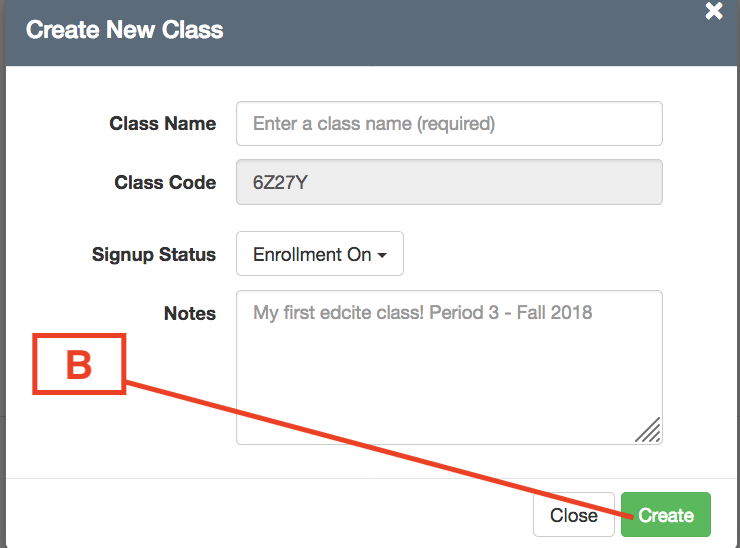Click the white Close button
This screenshot has height=548, width=740.
(574, 515)
